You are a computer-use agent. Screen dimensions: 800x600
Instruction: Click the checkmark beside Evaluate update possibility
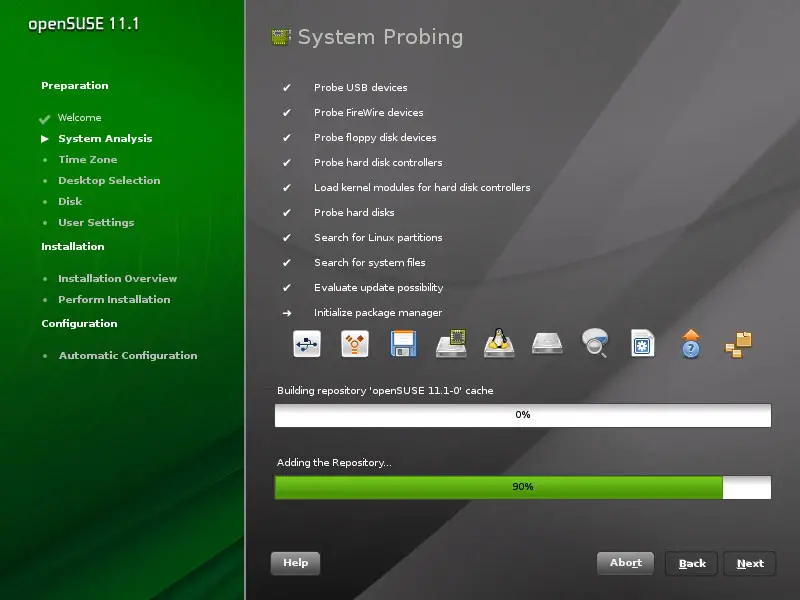coord(287,288)
